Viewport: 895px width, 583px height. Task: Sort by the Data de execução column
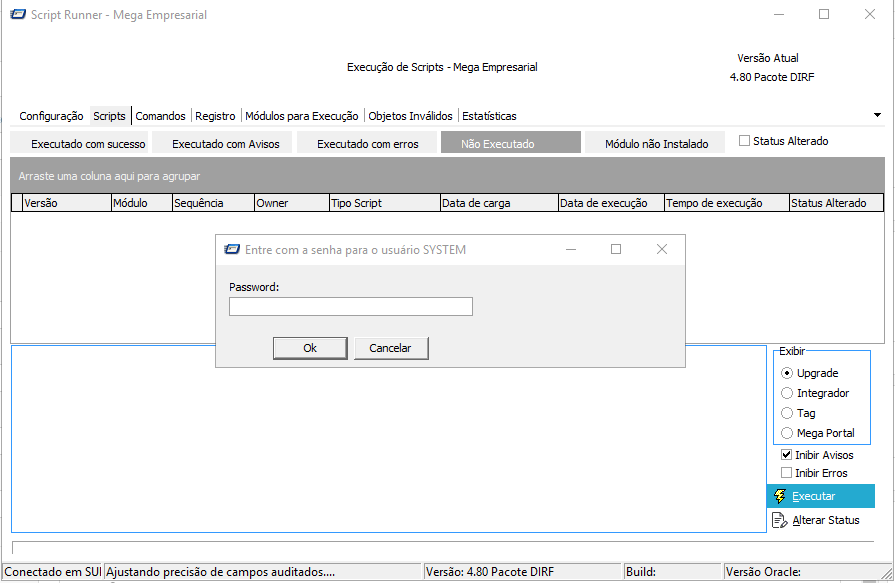(x=611, y=203)
